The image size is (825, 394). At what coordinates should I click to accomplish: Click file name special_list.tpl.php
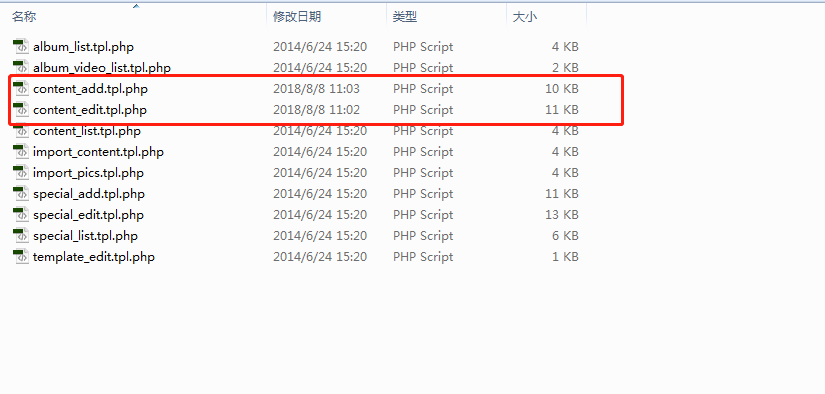click(x=85, y=236)
